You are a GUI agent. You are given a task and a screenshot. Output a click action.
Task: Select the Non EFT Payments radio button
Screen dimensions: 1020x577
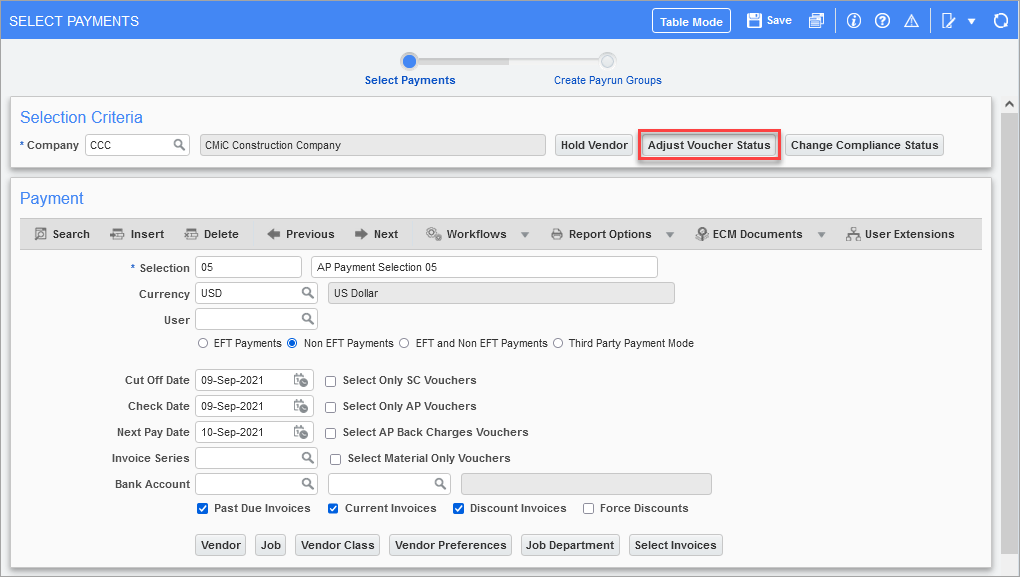coord(292,343)
